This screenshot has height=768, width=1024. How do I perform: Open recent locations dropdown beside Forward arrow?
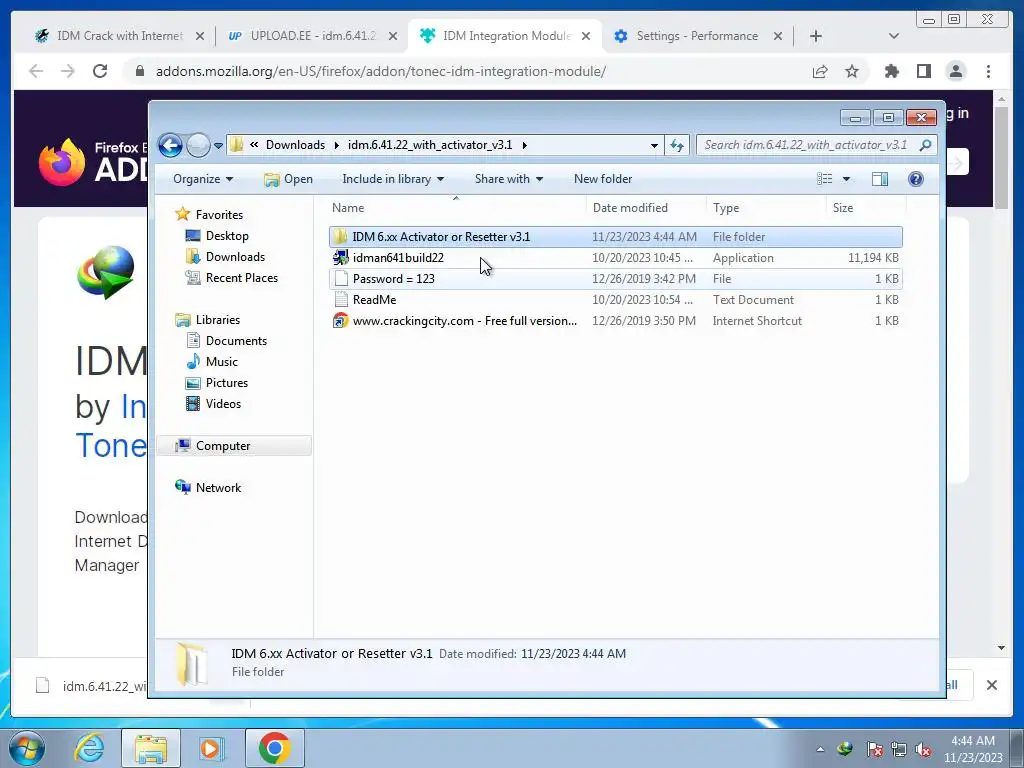point(218,146)
